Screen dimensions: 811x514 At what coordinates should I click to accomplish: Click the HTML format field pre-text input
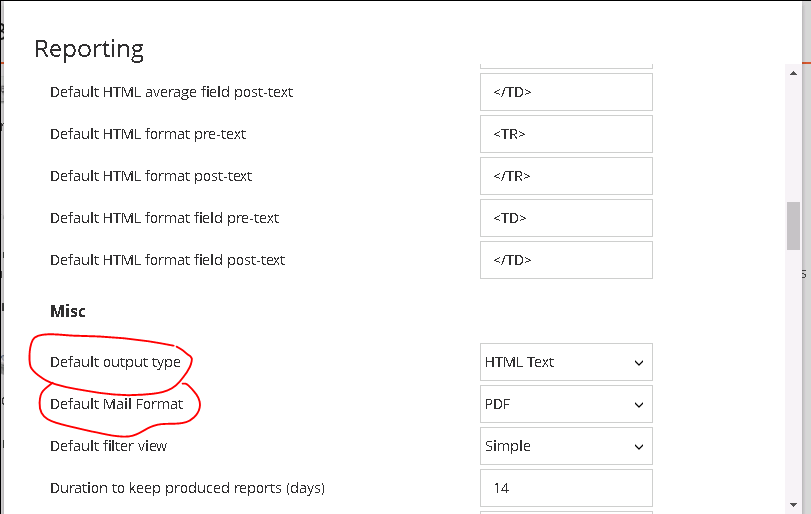point(566,218)
